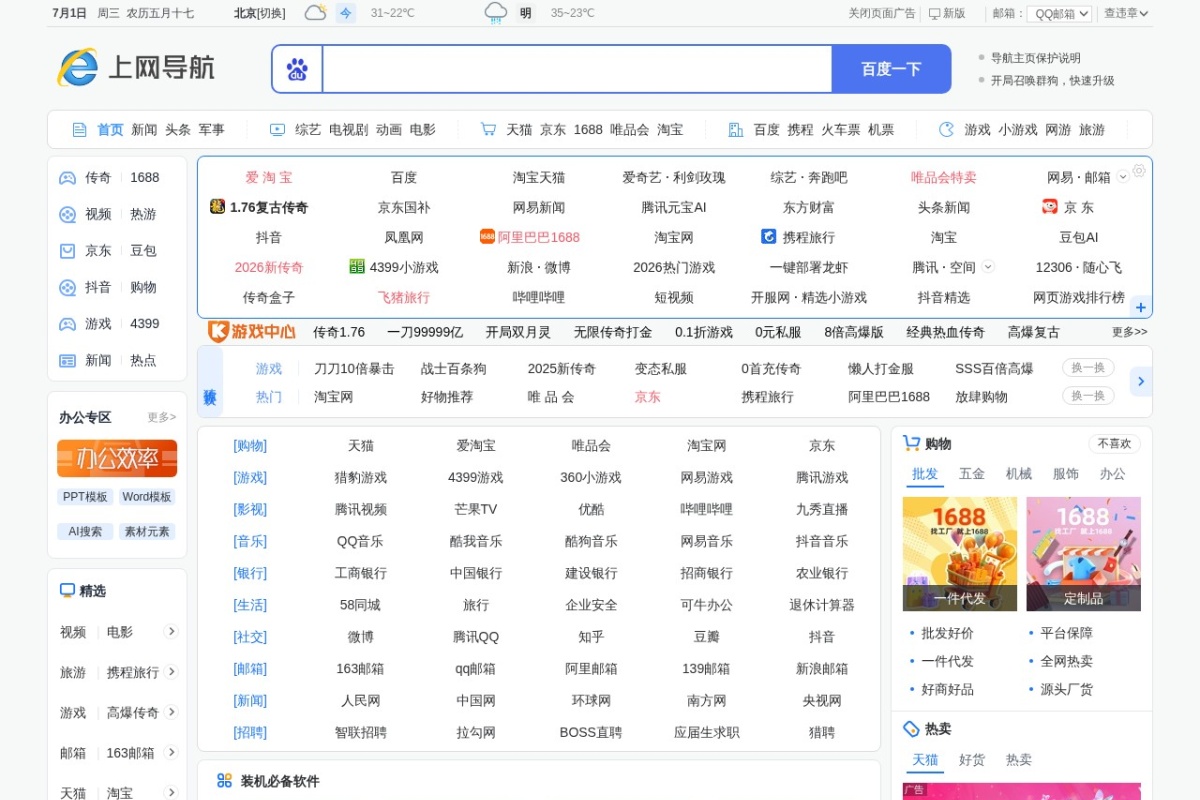Click the icon beside 京东 in left sidebar
Image resolution: width=1200 pixels, height=800 pixels.
67,251
